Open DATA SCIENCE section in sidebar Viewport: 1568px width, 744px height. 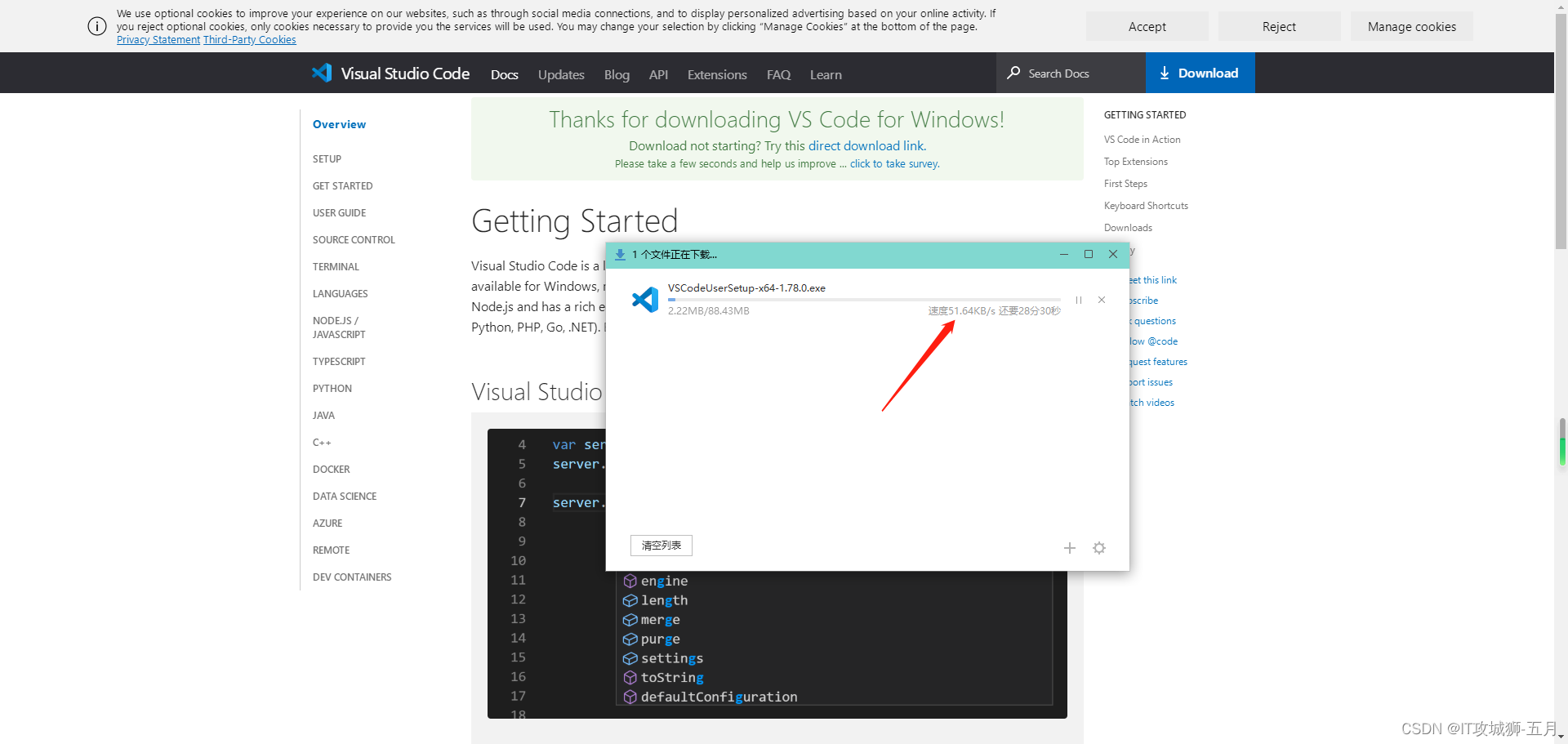tap(345, 496)
